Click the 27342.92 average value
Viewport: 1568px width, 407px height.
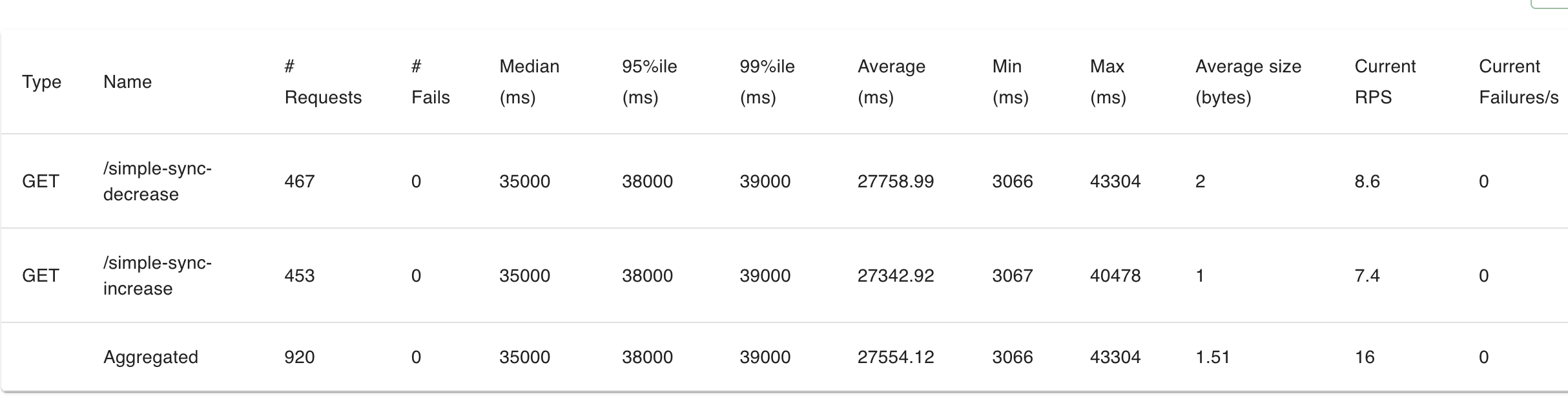(895, 276)
